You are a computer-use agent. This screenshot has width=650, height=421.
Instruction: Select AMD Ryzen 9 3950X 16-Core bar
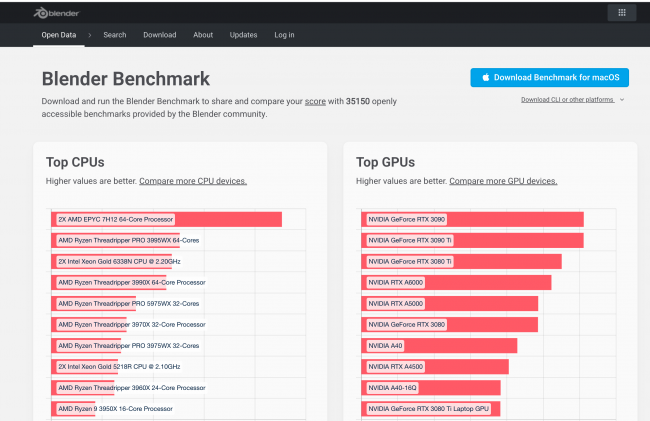pyautogui.click(x=73, y=409)
